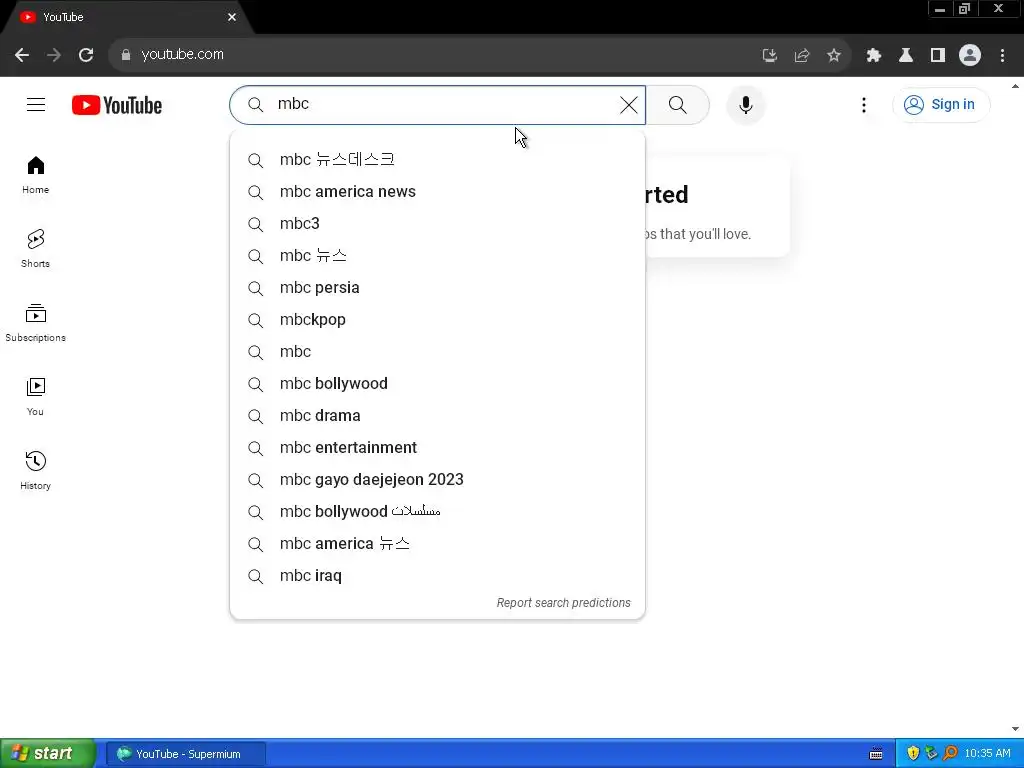Toggle the browser side panel icon
Image resolution: width=1024 pixels, height=768 pixels.
click(x=938, y=55)
